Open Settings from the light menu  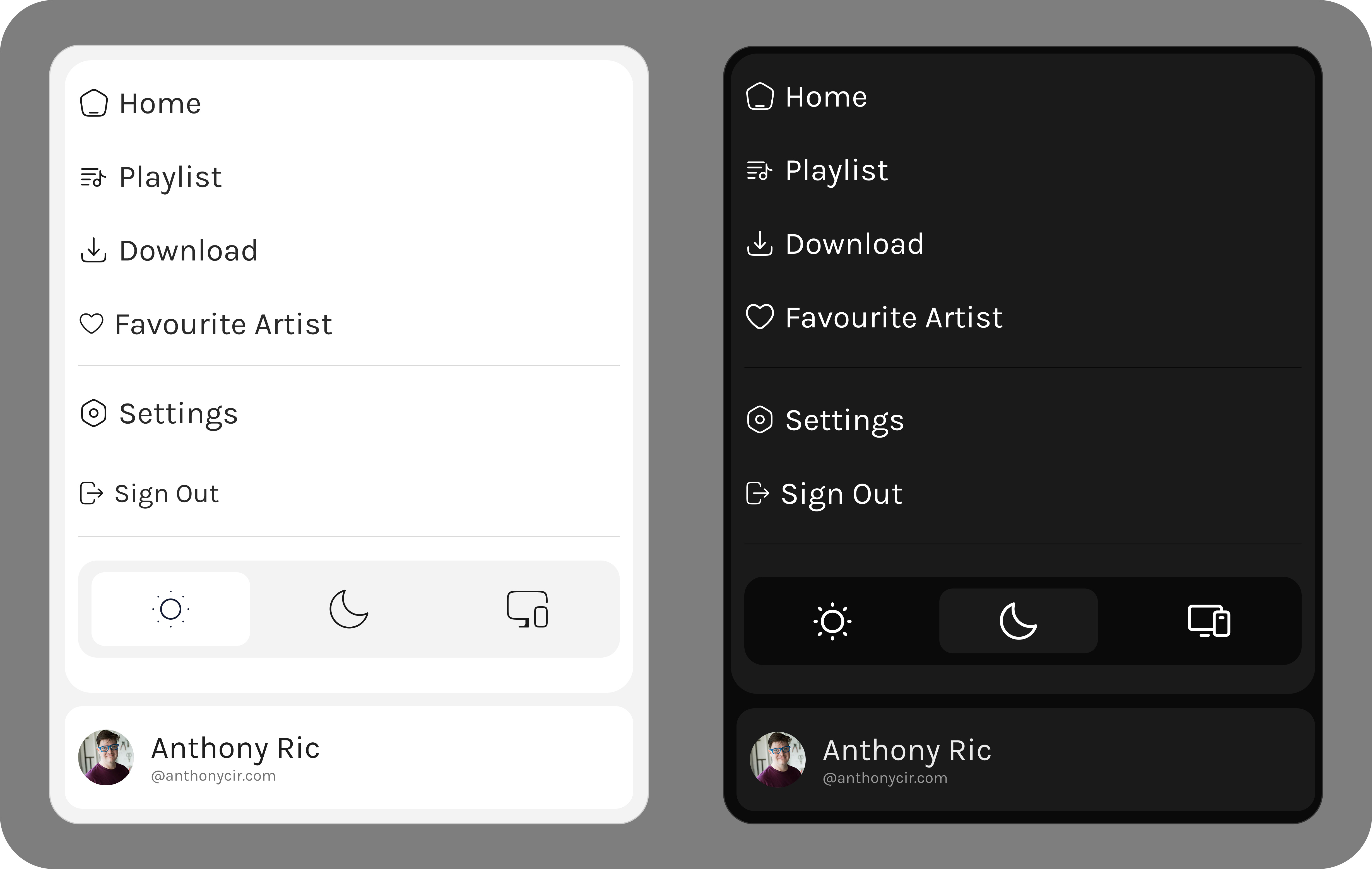coord(179,413)
